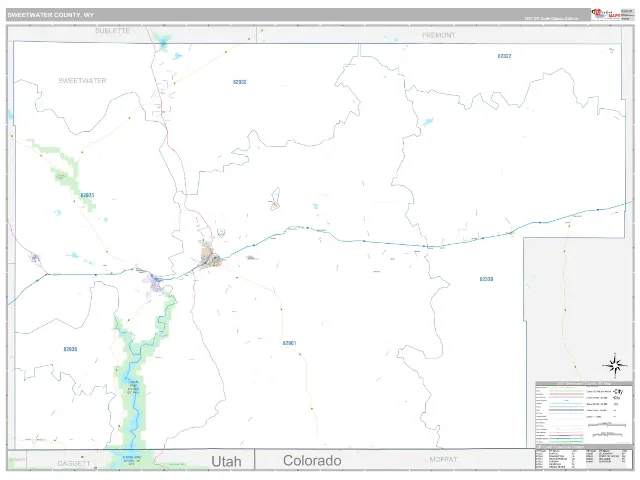640x480 pixels.
Task: Click the Market Maps logo in header
Action: tap(606, 14)
